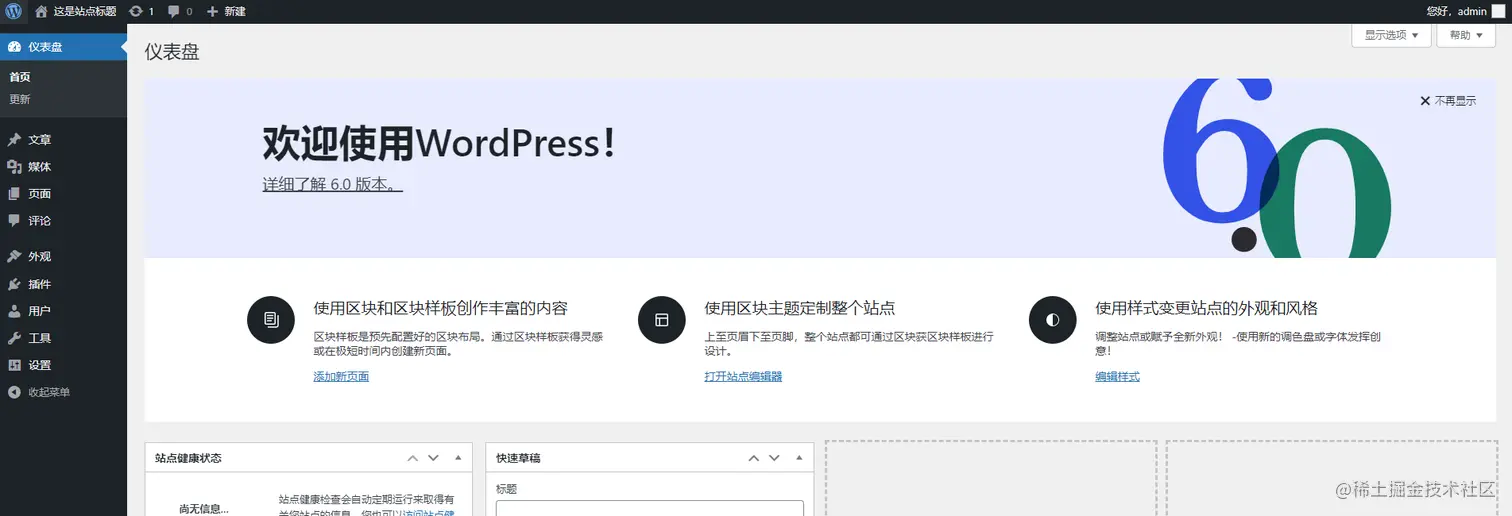
Task: Collapse the 站点健康状态 panel with its triangle
Action: point(458,458)
